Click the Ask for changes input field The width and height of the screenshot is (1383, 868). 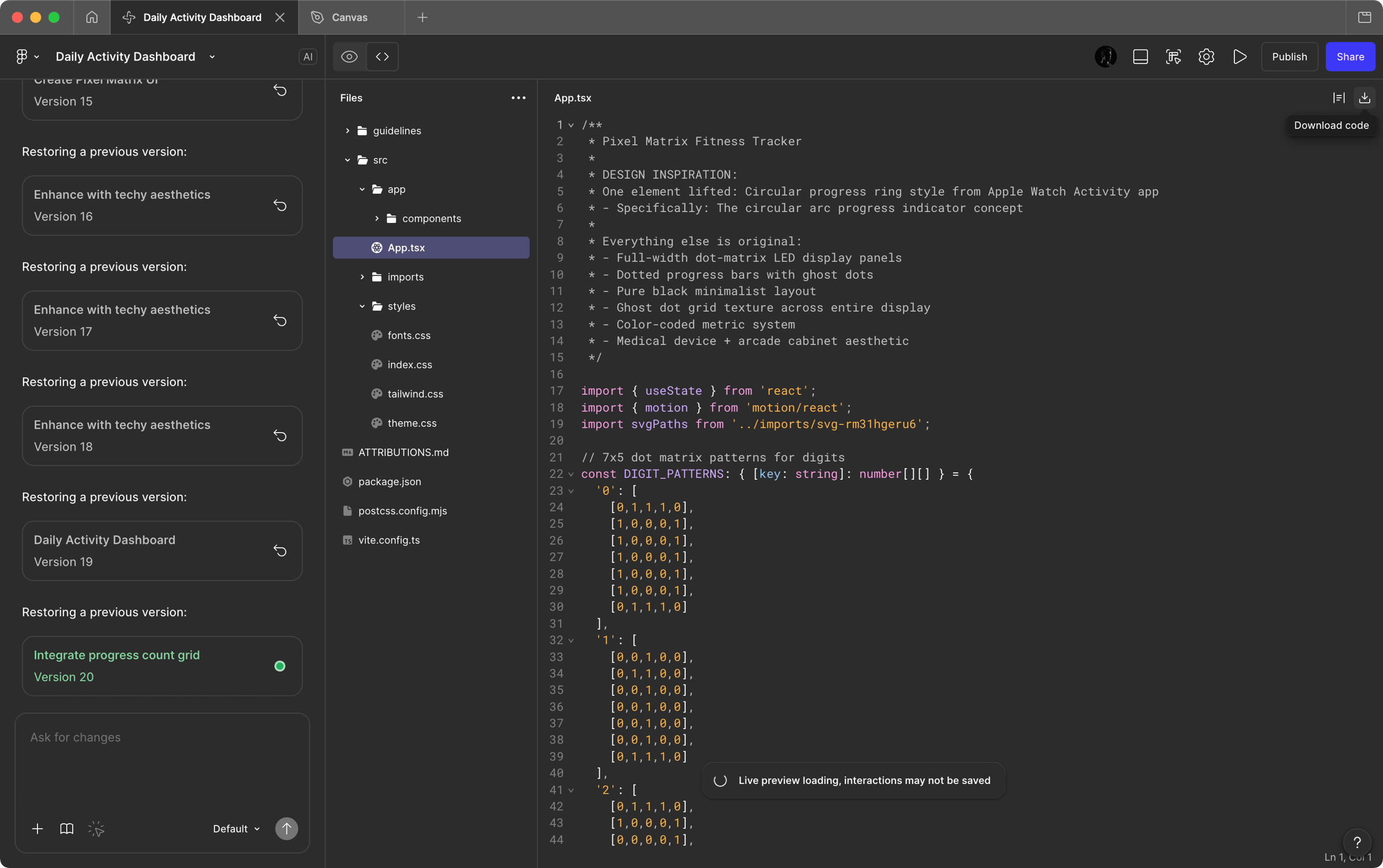coord(161,760)
